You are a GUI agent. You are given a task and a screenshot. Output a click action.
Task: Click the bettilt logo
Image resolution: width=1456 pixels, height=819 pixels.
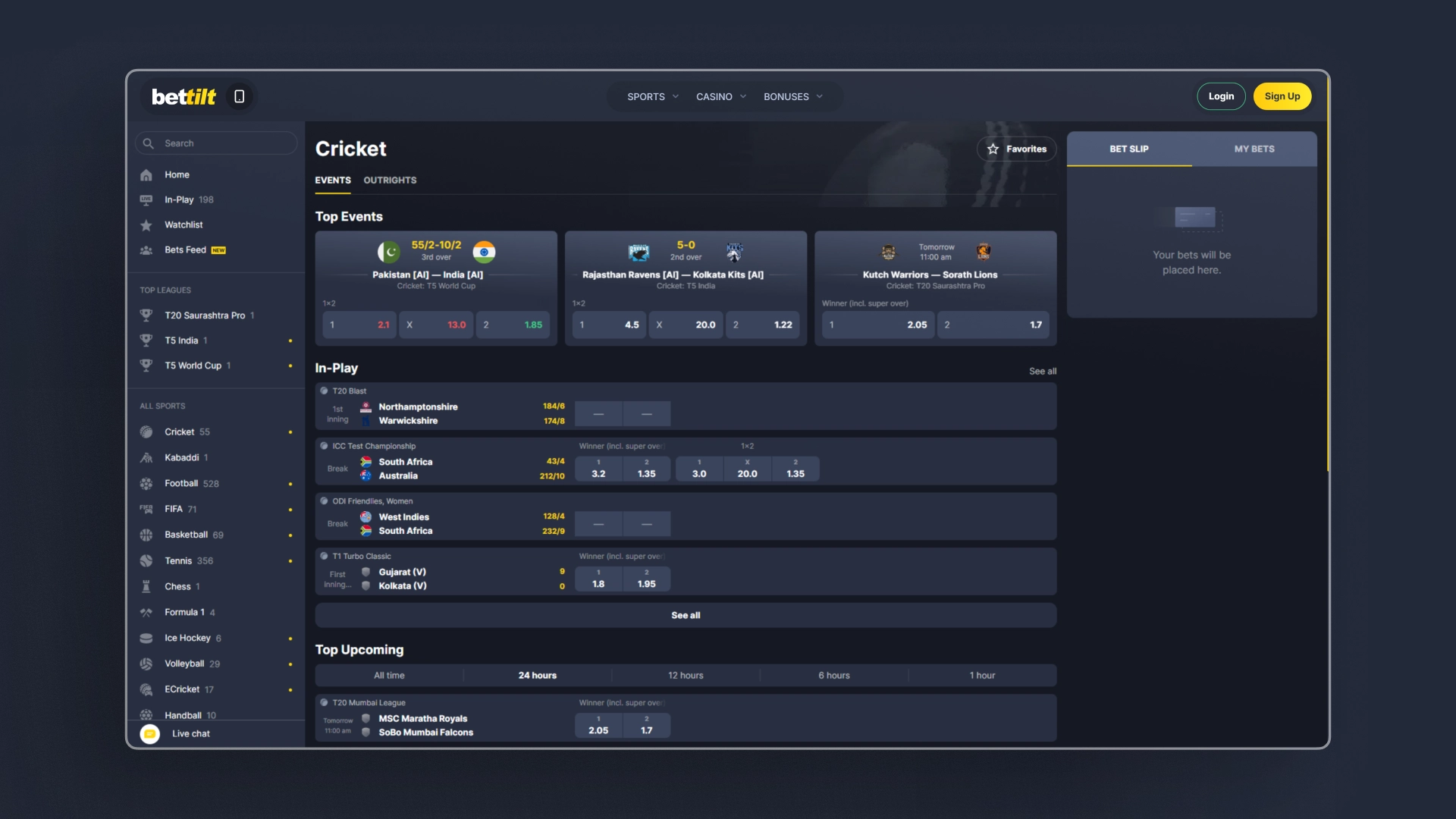click(184, 96)
